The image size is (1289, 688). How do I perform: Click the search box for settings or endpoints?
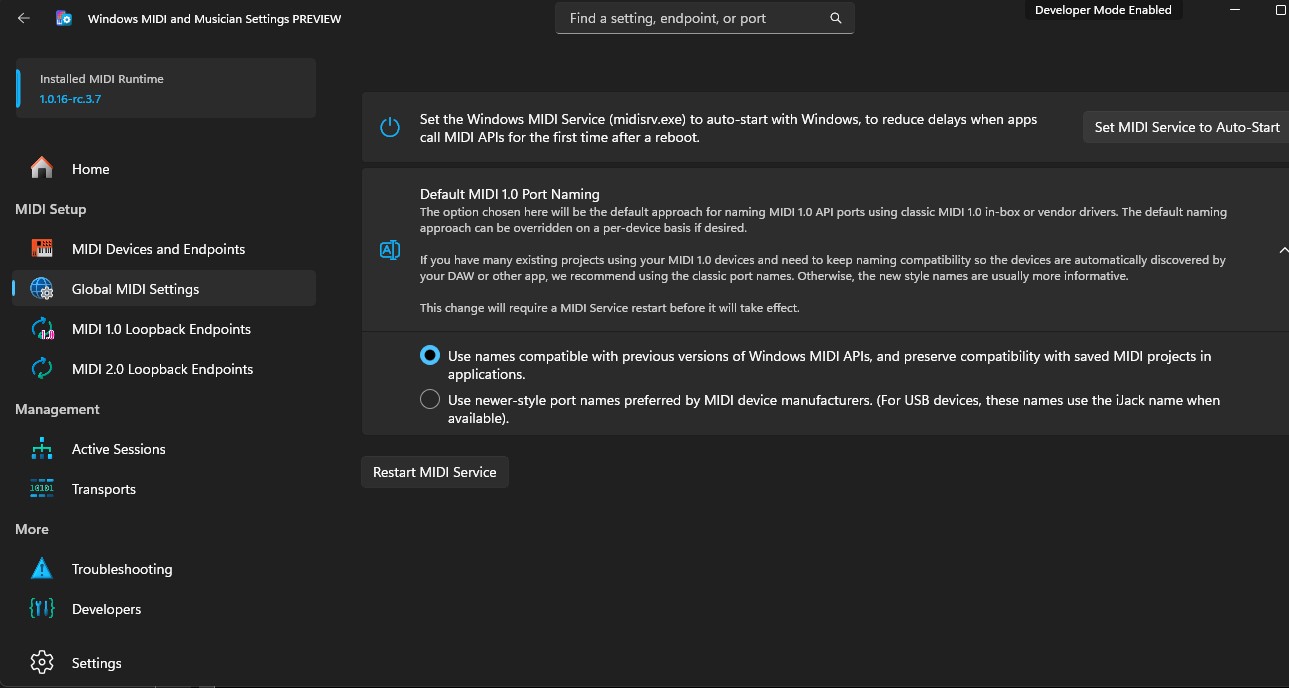pyautogui.click(x=690, y=18)
